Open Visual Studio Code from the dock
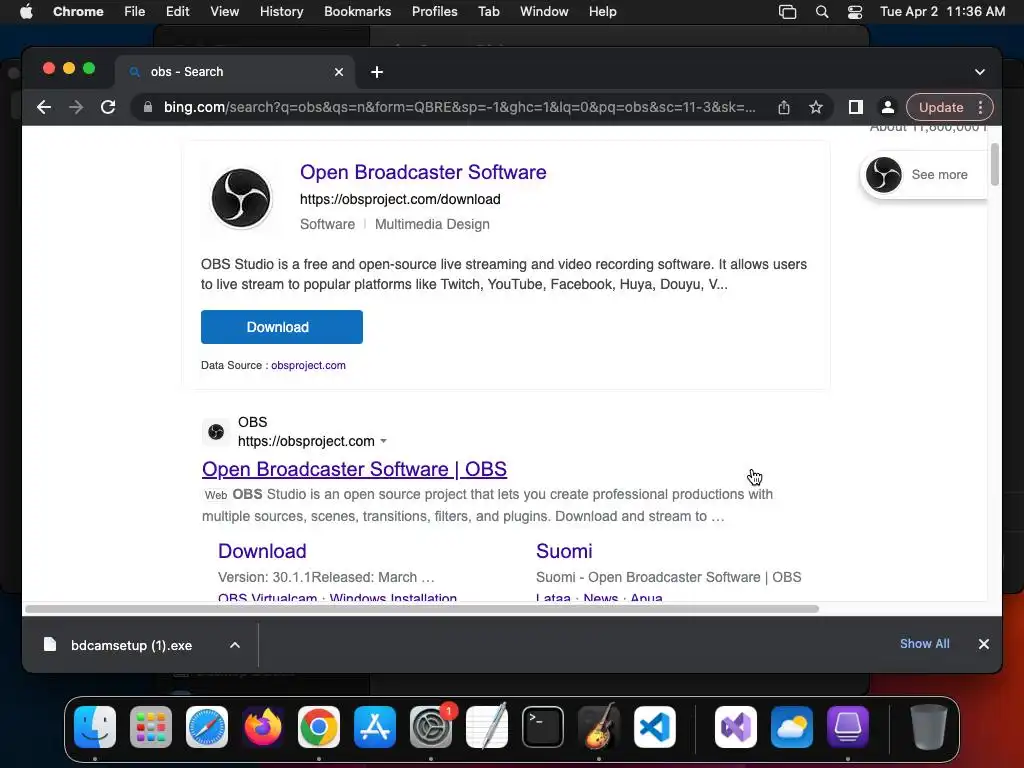This screenshot has width=1024, height=768. (x=655, y=727)
